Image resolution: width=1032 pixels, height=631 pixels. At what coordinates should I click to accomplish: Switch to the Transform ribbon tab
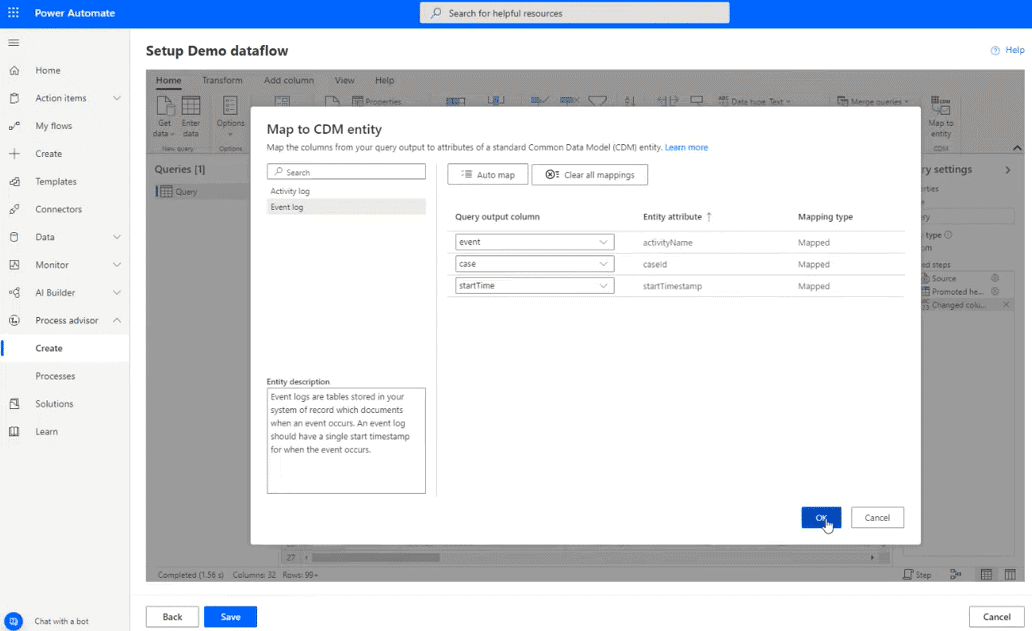click(221, 80)
